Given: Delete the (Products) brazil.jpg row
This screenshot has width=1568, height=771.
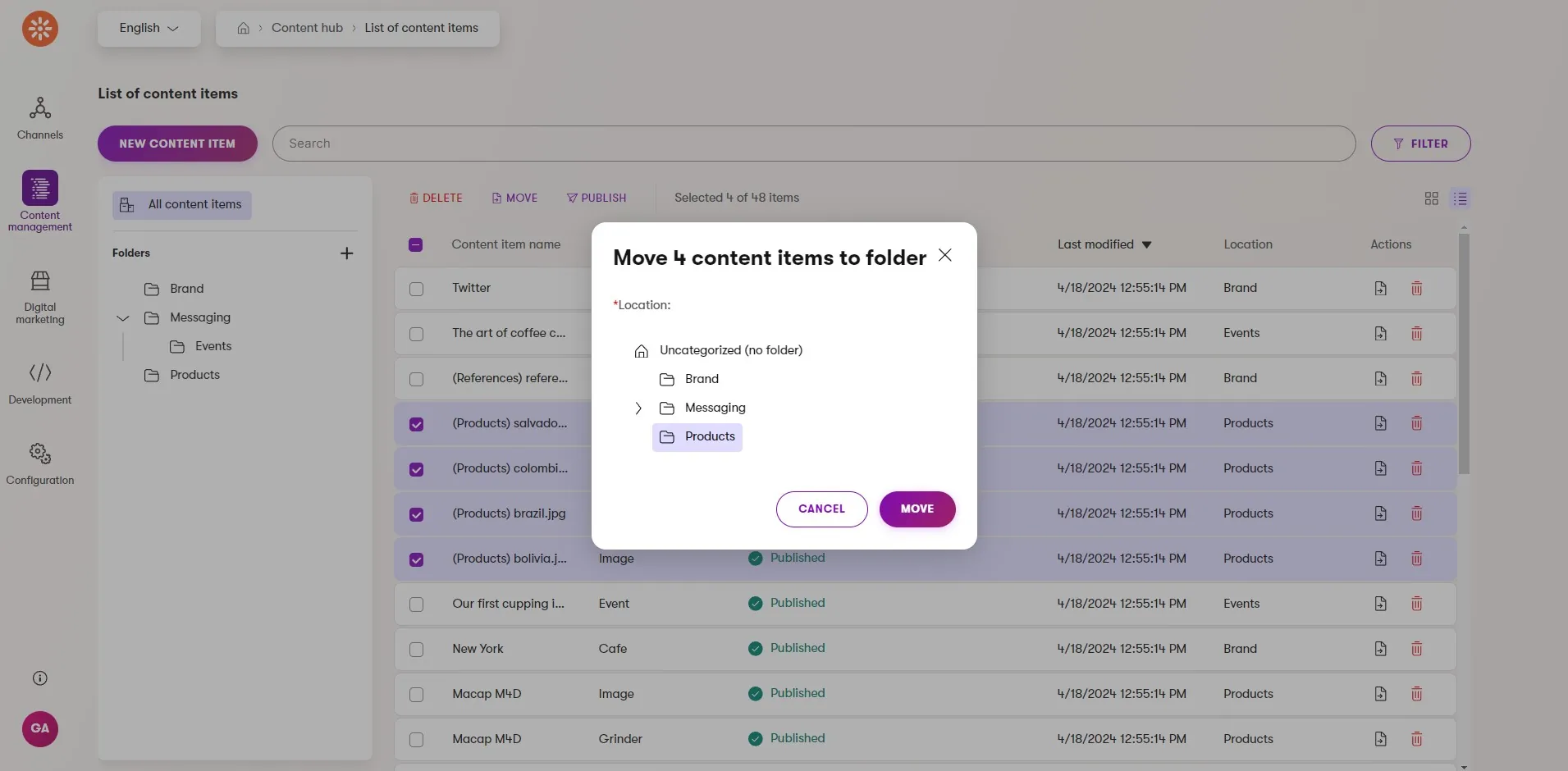Looking at the screenshot, I should click(1416, 513).
